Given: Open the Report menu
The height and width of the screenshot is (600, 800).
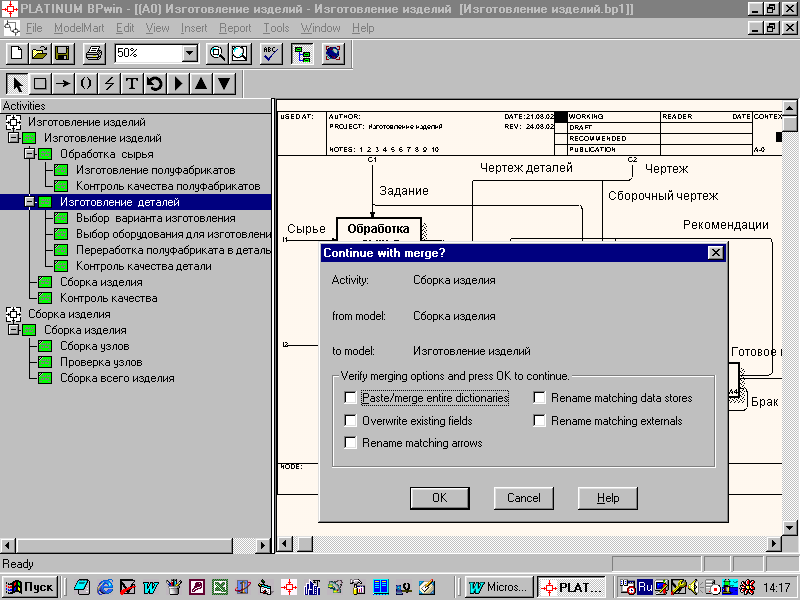Looking at the screenshot, I should pyautogui.click(x=235, y=28).
